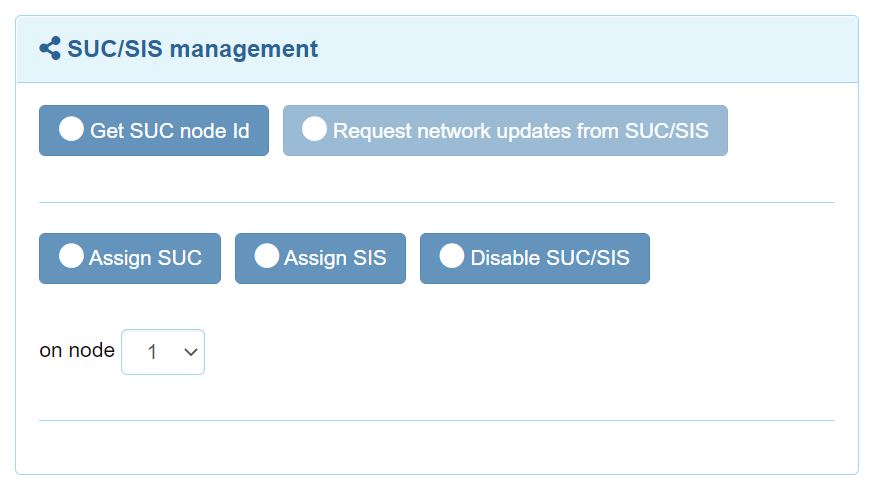Click the circle icon on Assign SUC
Viewport: 886px width, 489px height.
tap(71, 257)
